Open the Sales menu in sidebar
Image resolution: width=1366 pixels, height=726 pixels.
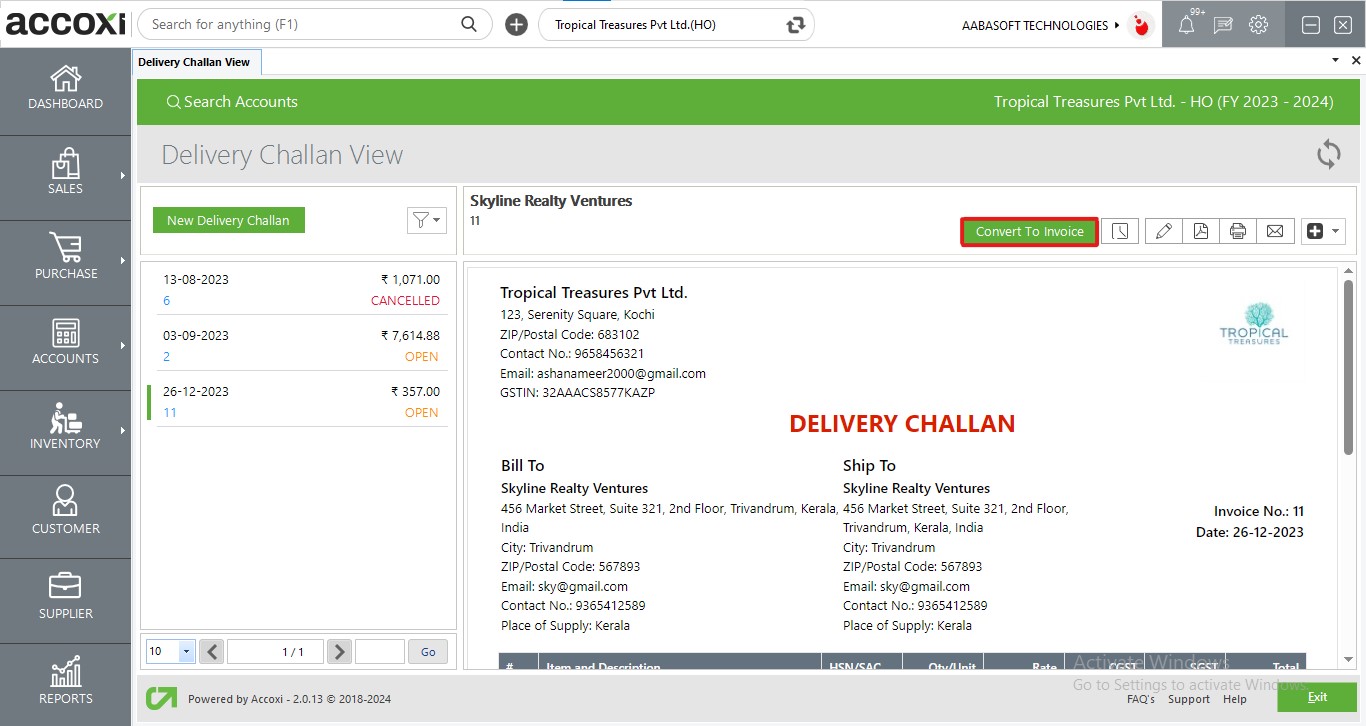66,173
